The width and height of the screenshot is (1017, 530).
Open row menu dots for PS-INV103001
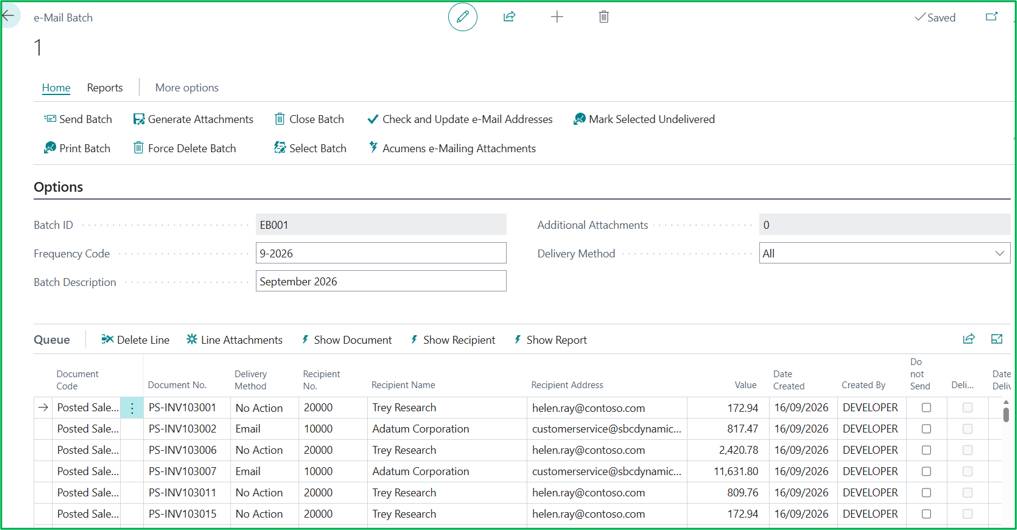tap(132, 408)
